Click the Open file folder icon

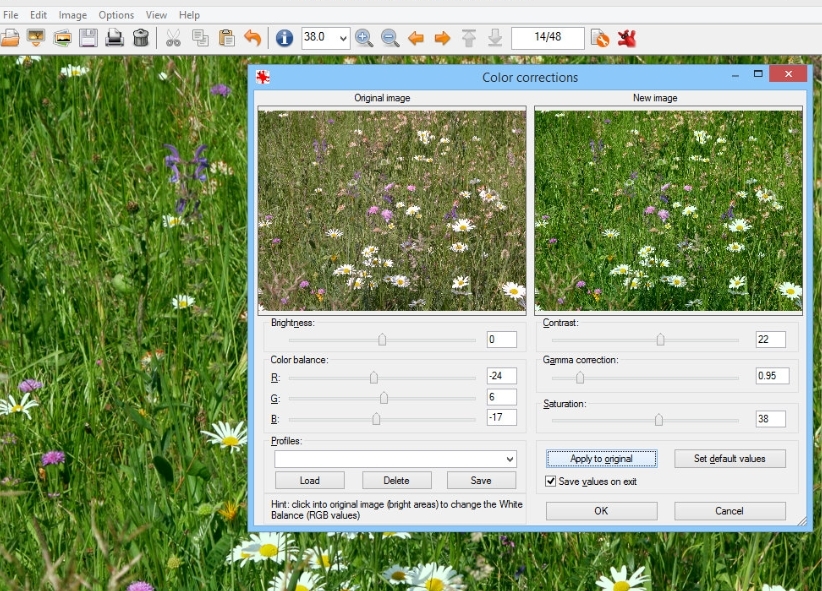(9, 38)
